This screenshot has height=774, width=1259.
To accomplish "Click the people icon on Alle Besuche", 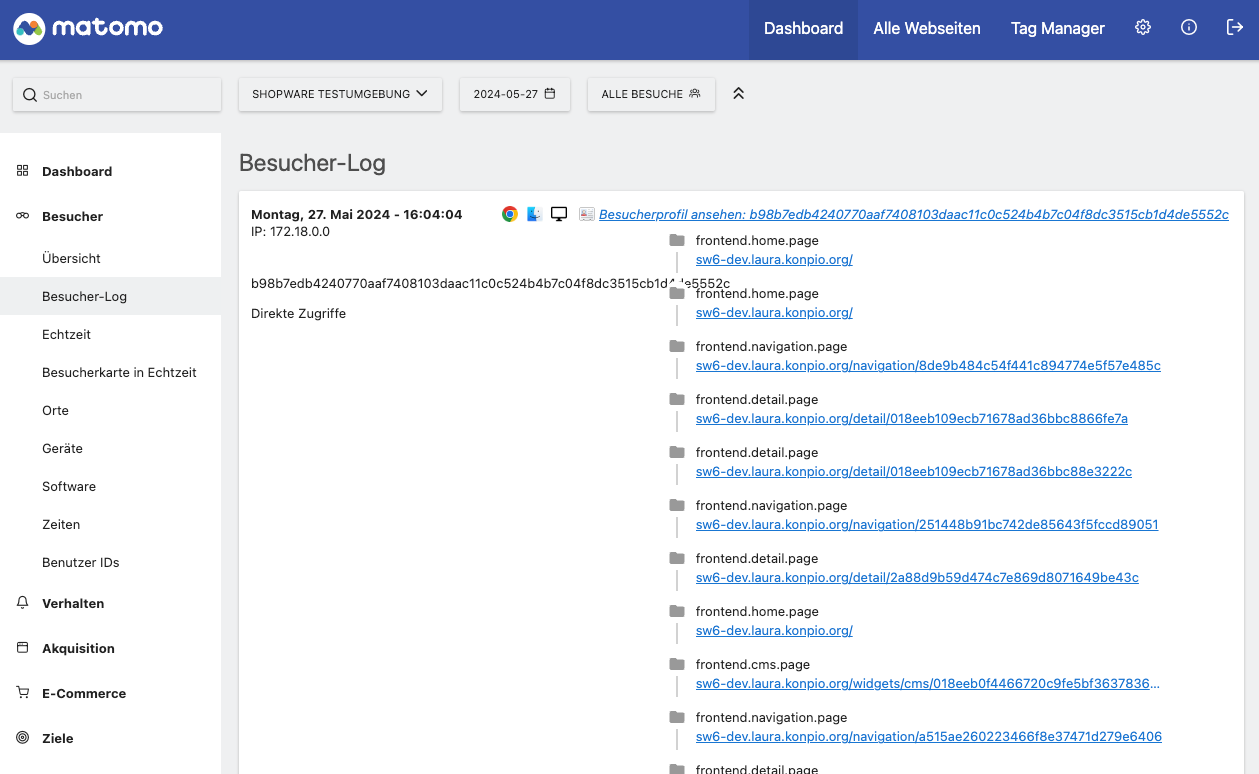I will coord(695,94).
